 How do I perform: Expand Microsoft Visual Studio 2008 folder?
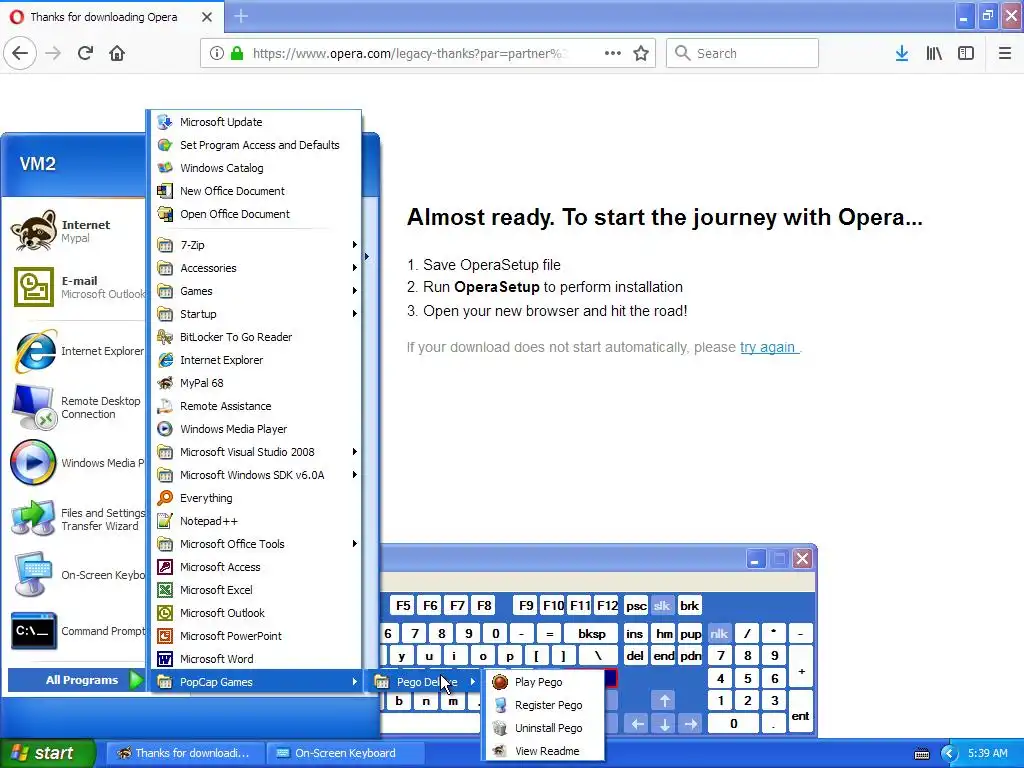point(256,452)
